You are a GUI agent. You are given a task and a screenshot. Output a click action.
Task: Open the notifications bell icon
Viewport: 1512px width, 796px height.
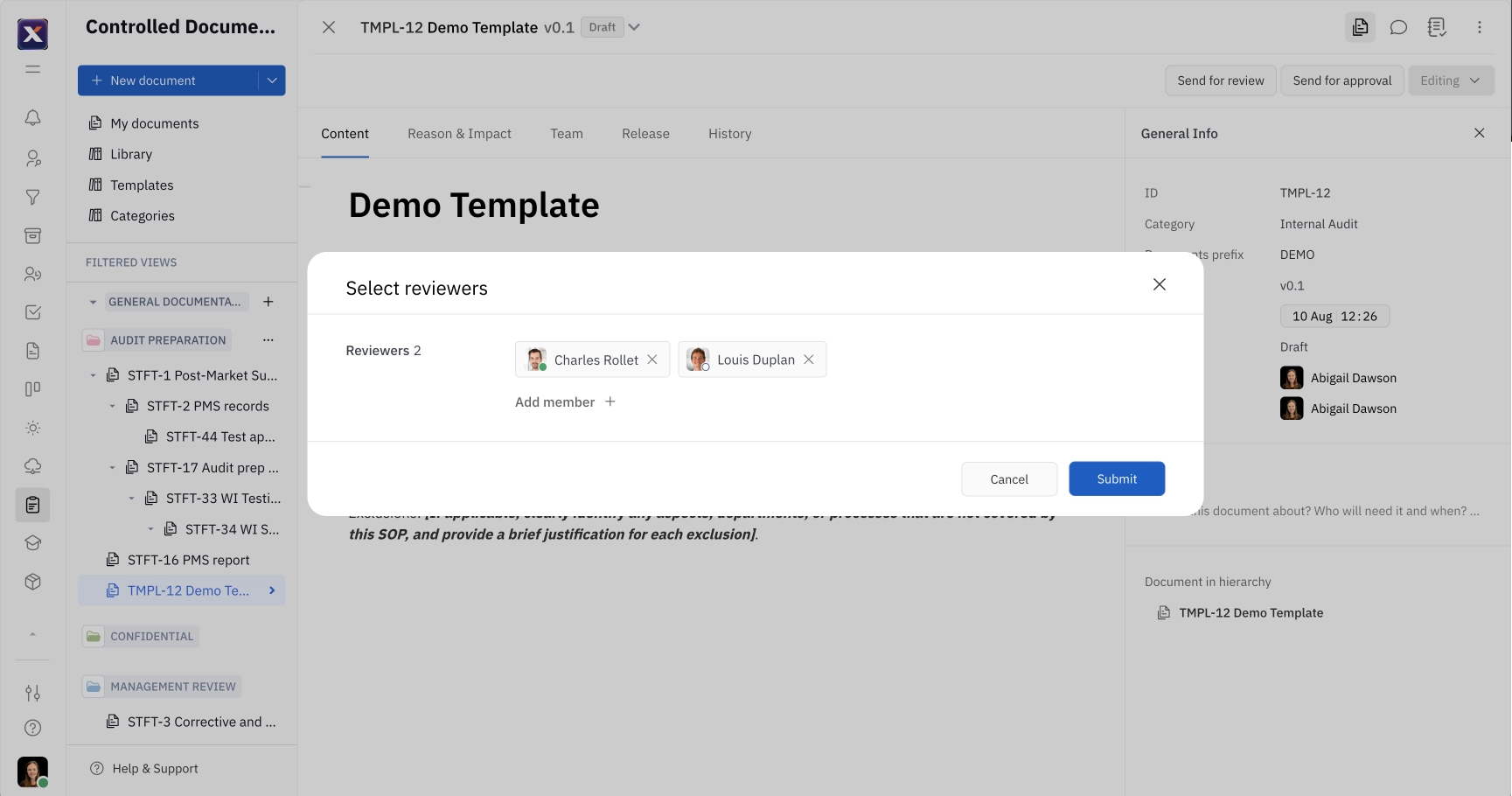click(x=32, y=117)
